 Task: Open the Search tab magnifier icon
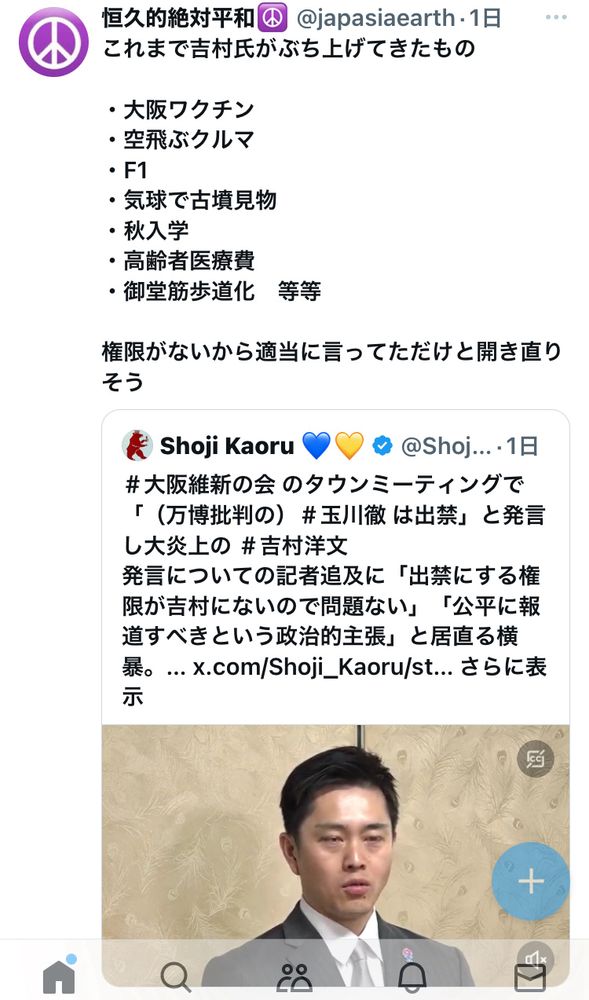point(175,976)
